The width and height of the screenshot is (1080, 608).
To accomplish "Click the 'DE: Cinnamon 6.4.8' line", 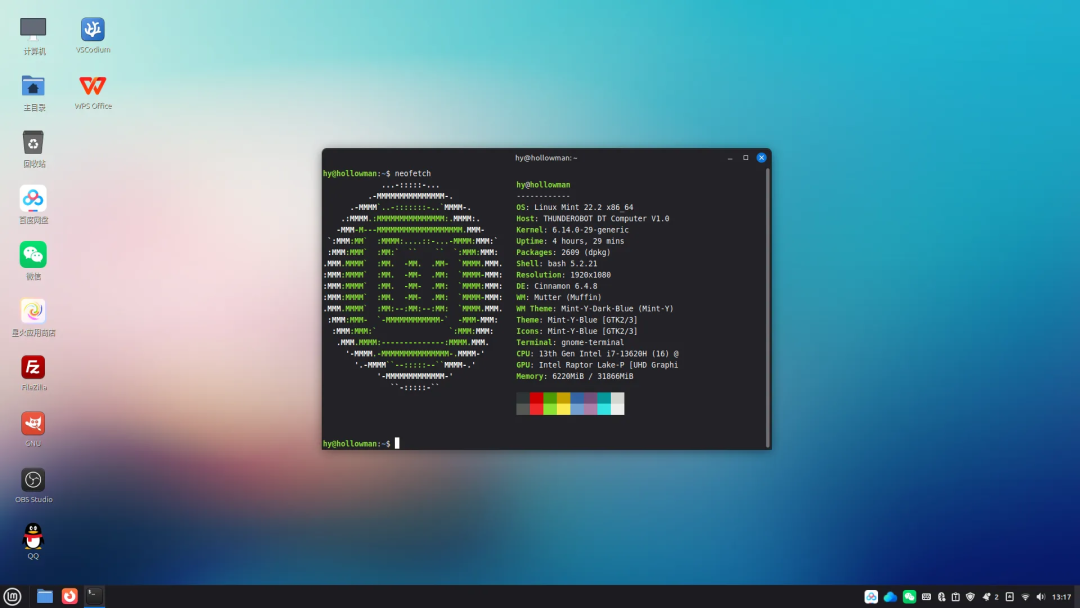I will pyautogui.click(x=557, y=286).
